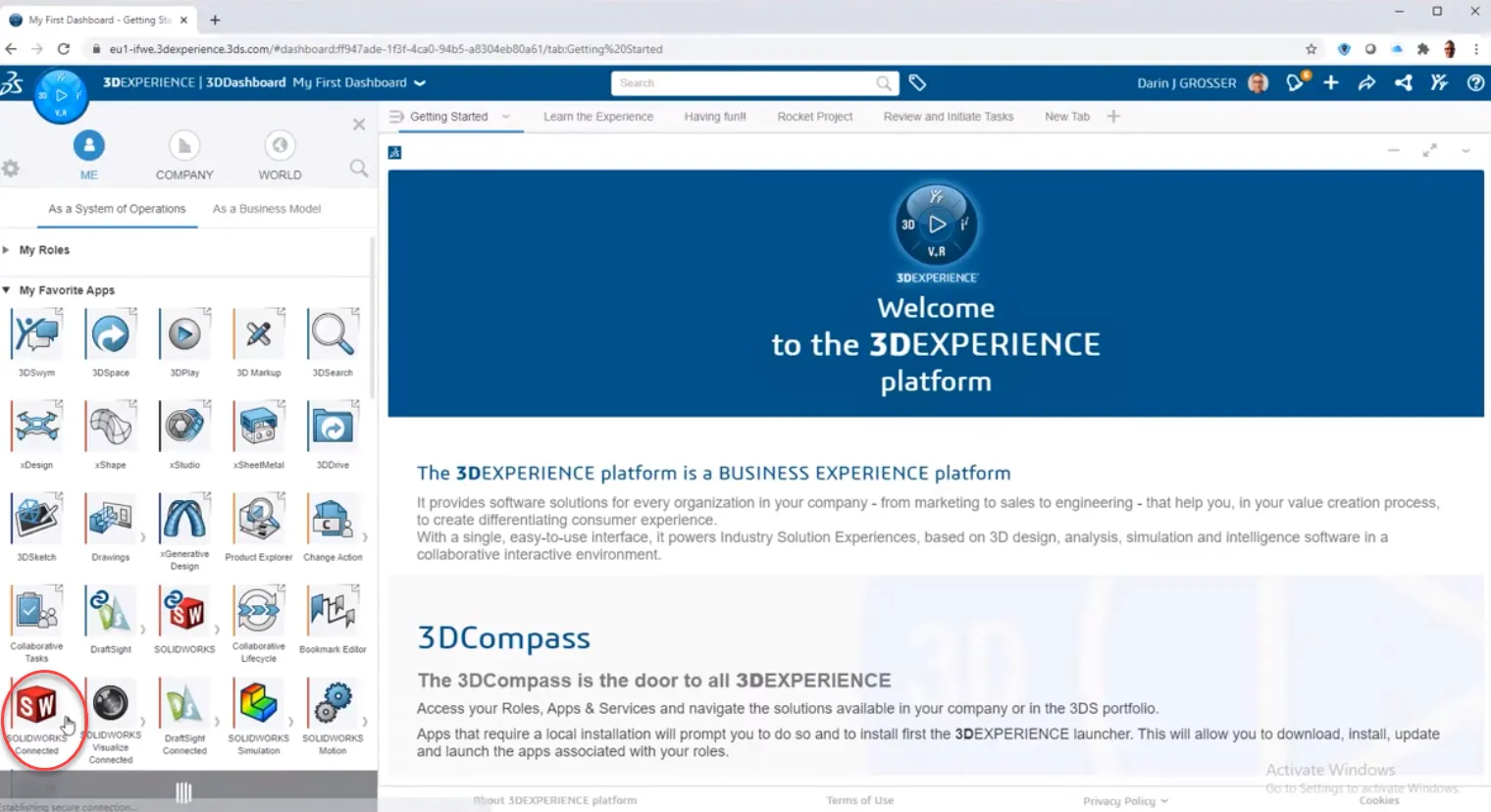This screenshot has height=812, width=1491.
Task: Launch 3D Markup app
Action: point(259,335)
